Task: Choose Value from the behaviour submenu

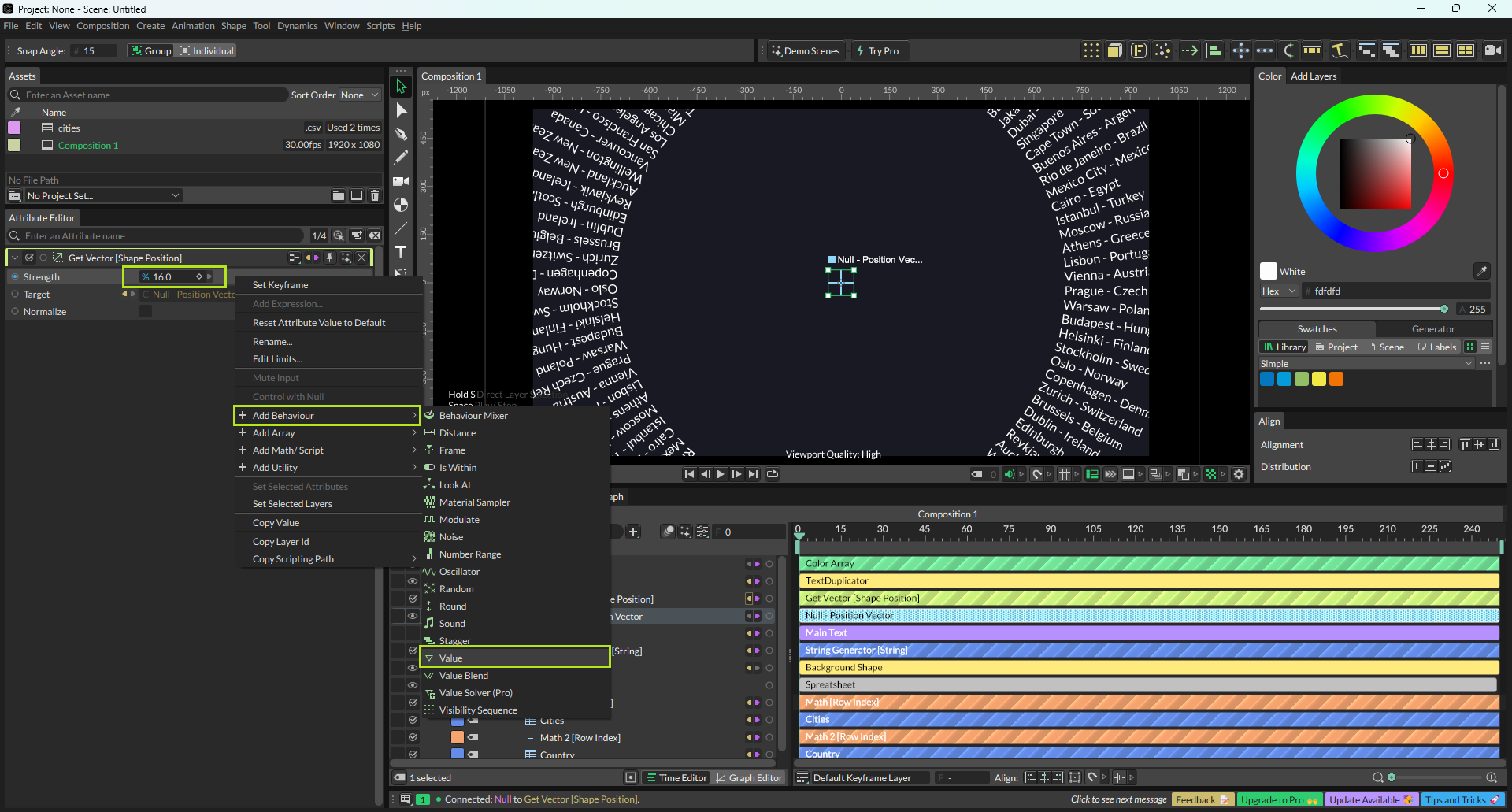Action: pyautogui.click(x=450, y=658)
